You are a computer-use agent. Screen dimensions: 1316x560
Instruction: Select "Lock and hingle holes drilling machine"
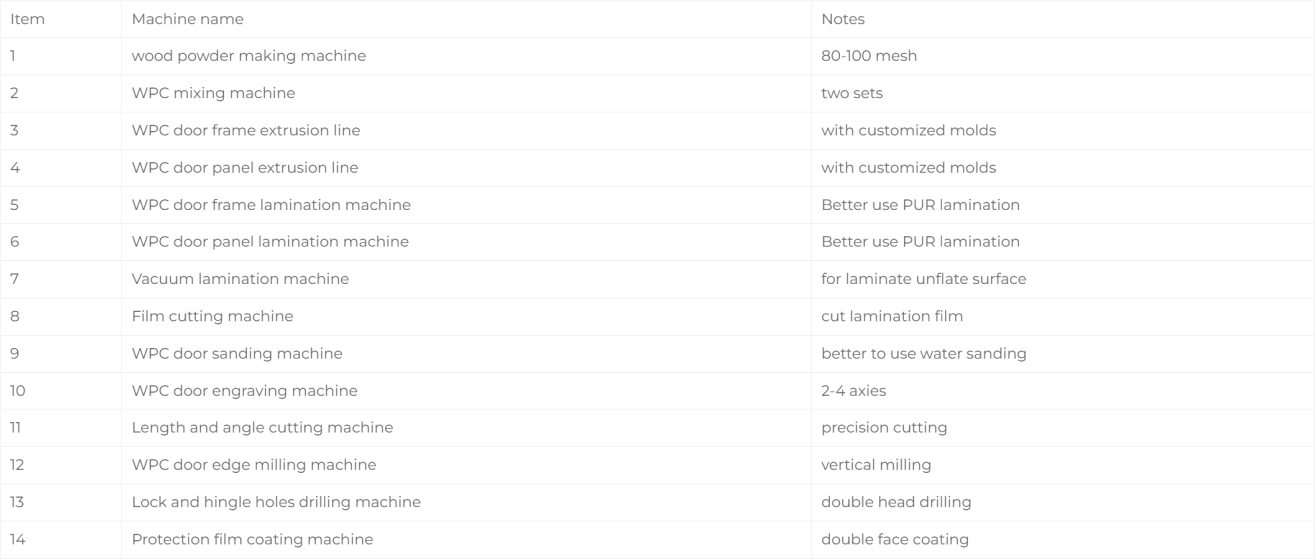tap(276, 502)
